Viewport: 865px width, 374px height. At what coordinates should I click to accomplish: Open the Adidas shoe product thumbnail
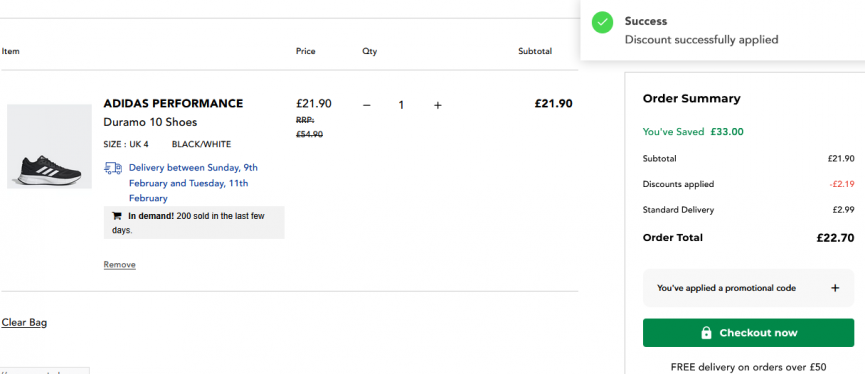coord(49,146)
